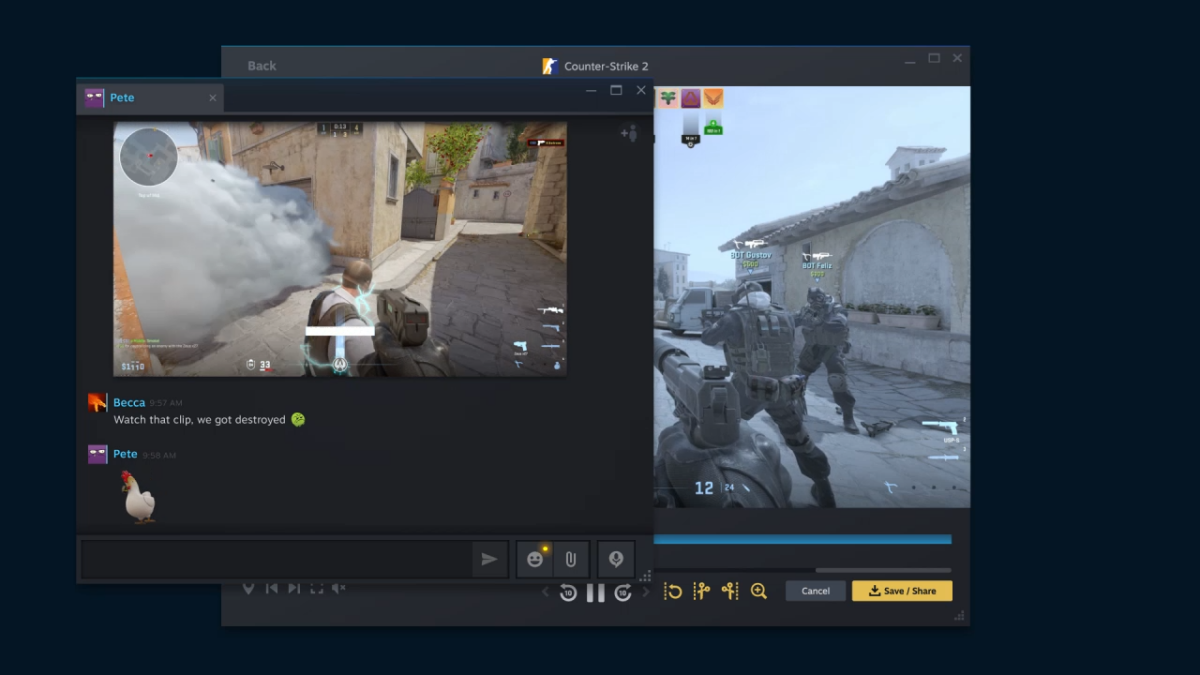
Task: Toggle fullscreen in the clip player
Action: (316, 588)
